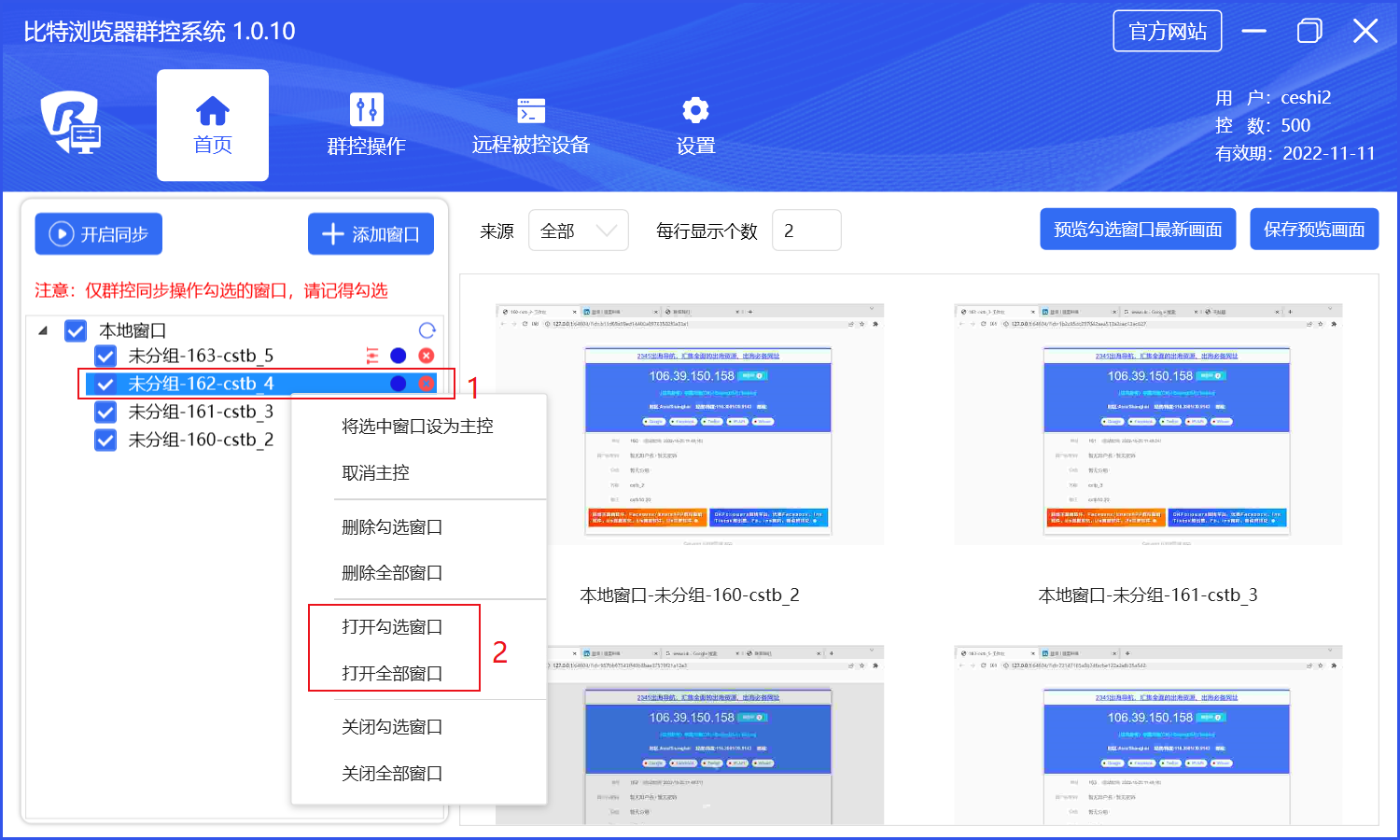Uncheck the 本地窗口 checkbox
The width and height of the screenshot is (1400, 840).
coord(76,330)
